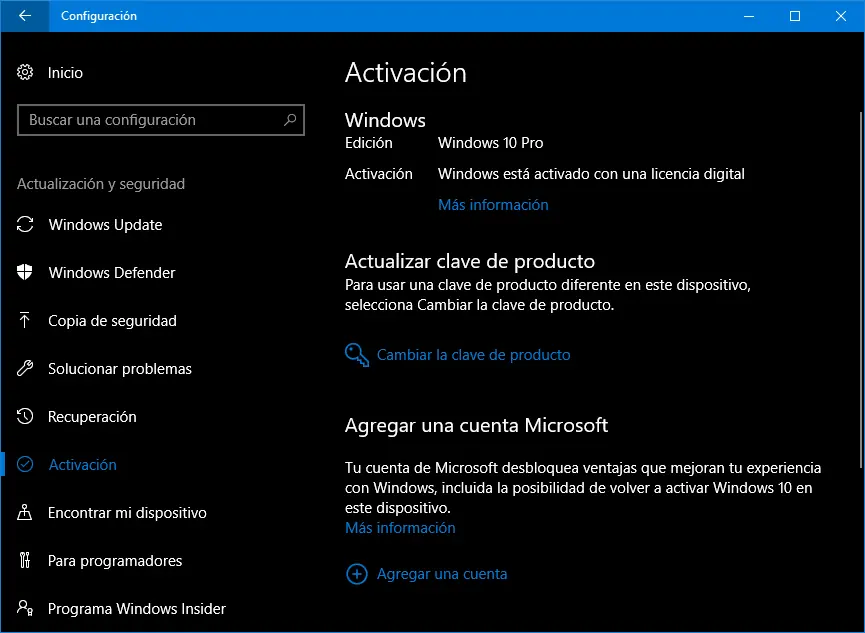Click the Buscar una configuración search box
Image resolution: width=865 pixels, height=633 pixels.
pyautogui.click(x=161, y=120)
